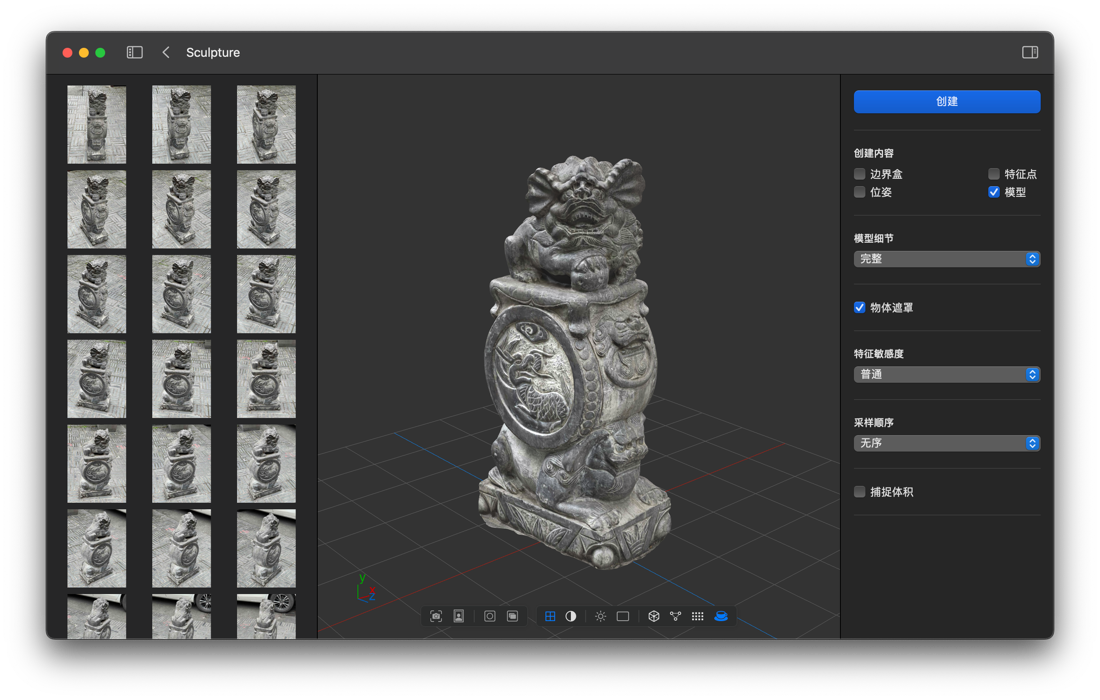This screenshot has height=700, width=1100.
Task: Disable the 物体遮罩 checkbox
Action: coord(859,308)
